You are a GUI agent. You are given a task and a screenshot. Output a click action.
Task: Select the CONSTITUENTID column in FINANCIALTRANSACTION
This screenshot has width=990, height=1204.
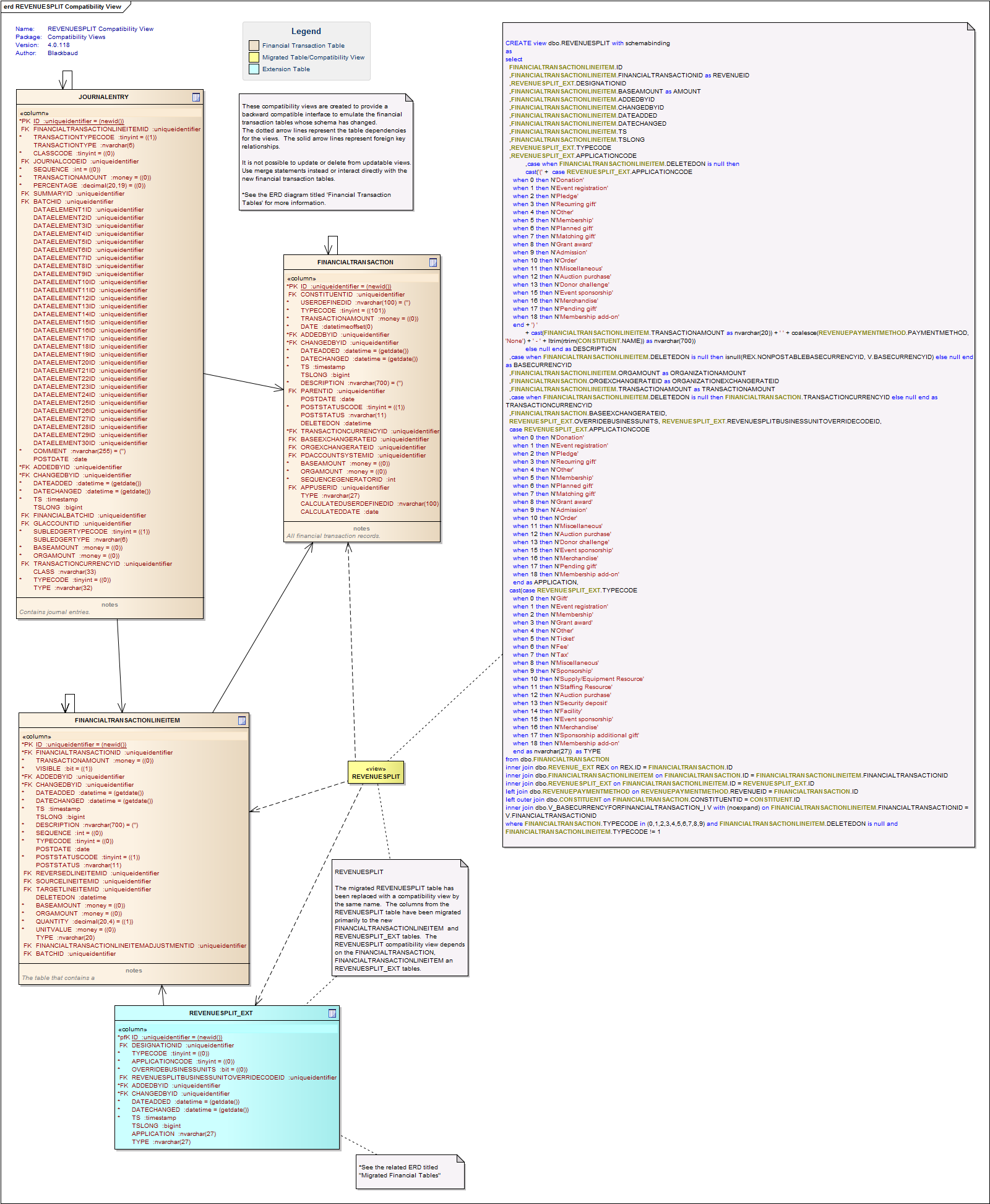click(326, 295)
